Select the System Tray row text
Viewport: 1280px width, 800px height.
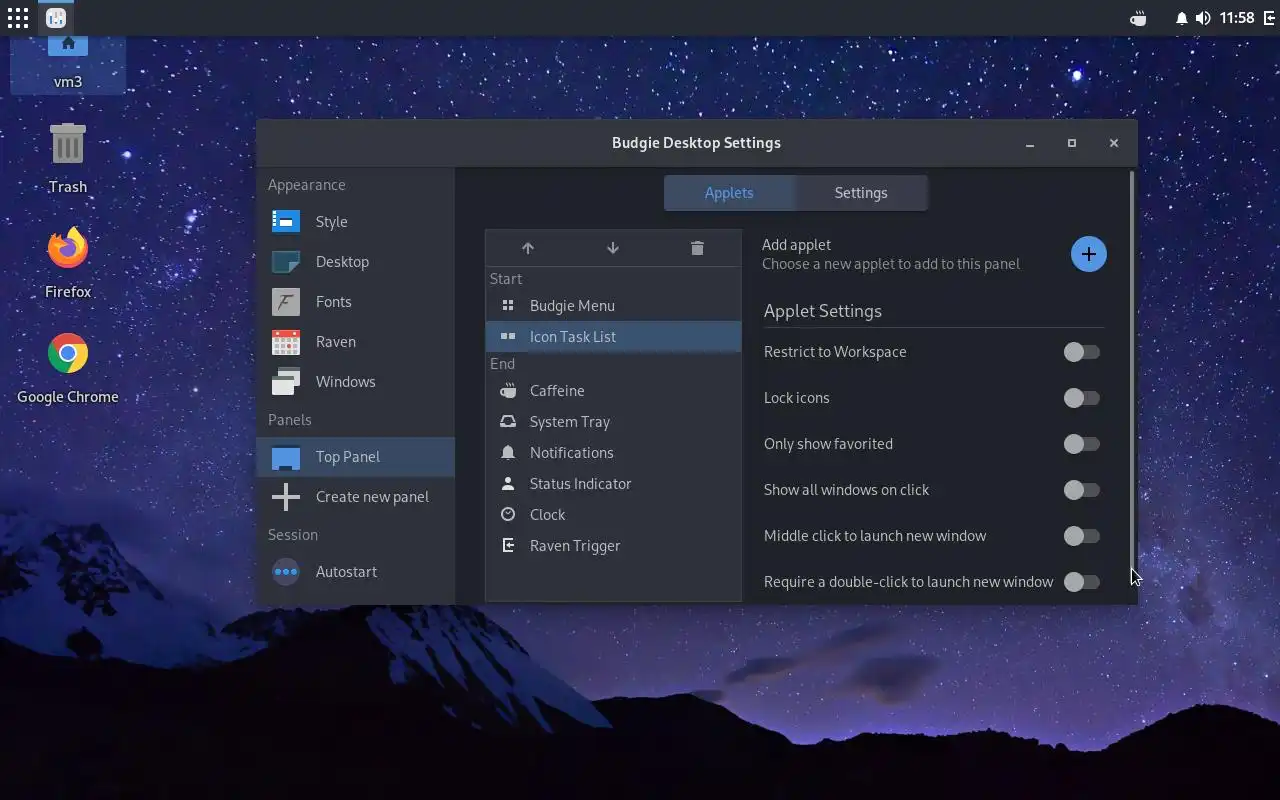point(570,422)
